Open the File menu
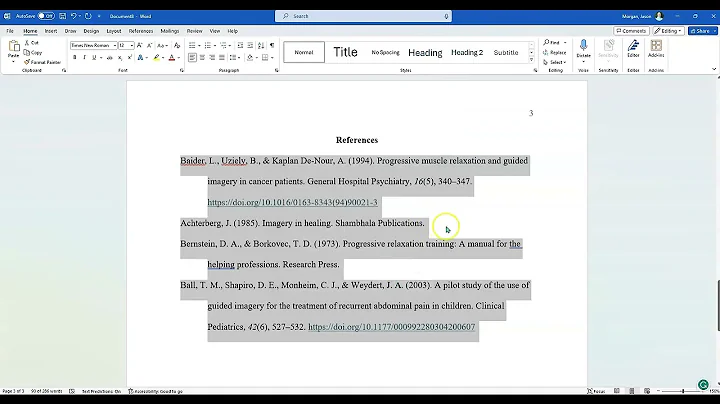Screen dimensions: 720x404 (10, 31)
